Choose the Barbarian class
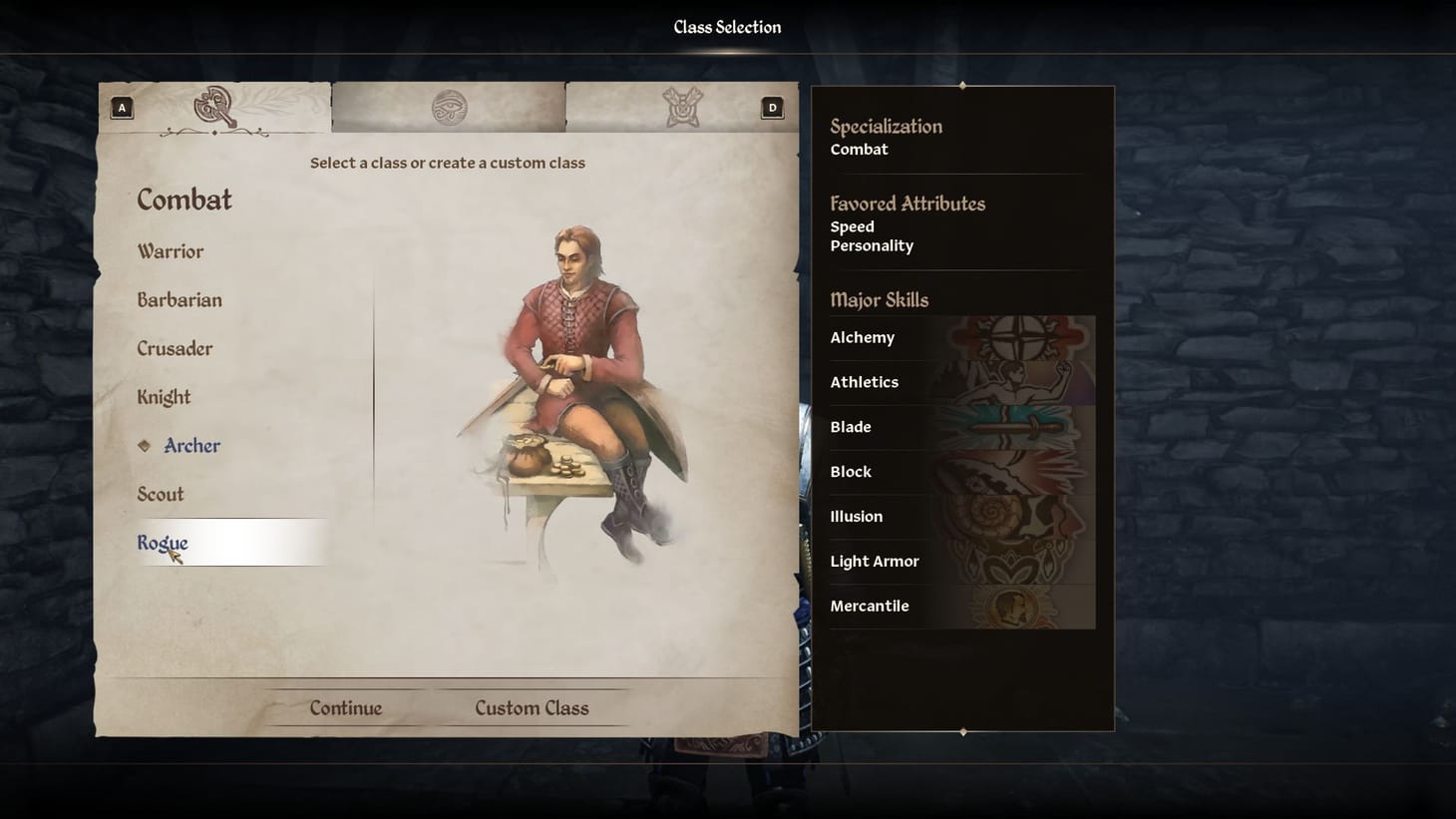Viewport: 1456px width, 819px height. point(180,300)
